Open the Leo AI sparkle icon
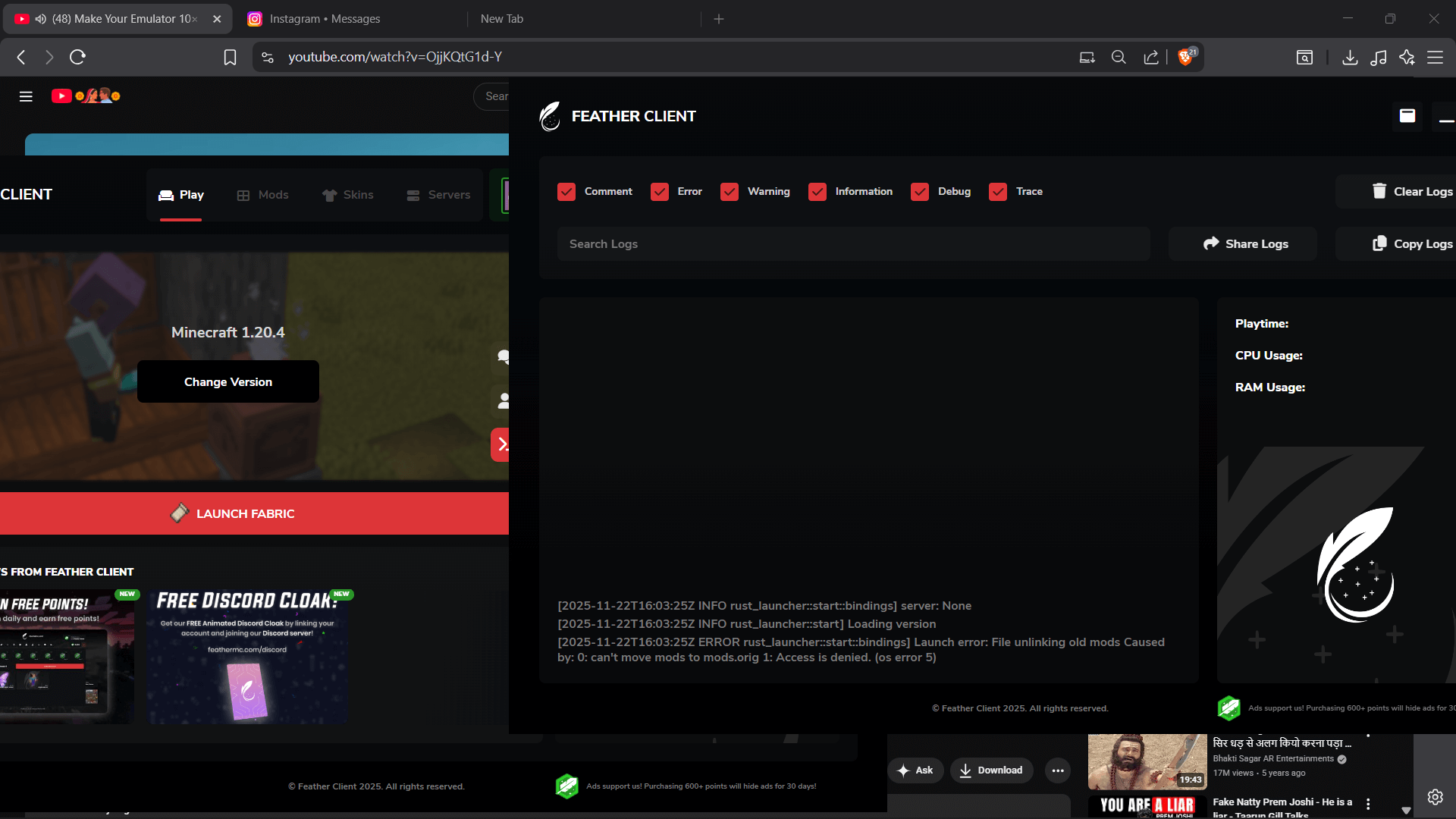 [x=1407, y=57]
